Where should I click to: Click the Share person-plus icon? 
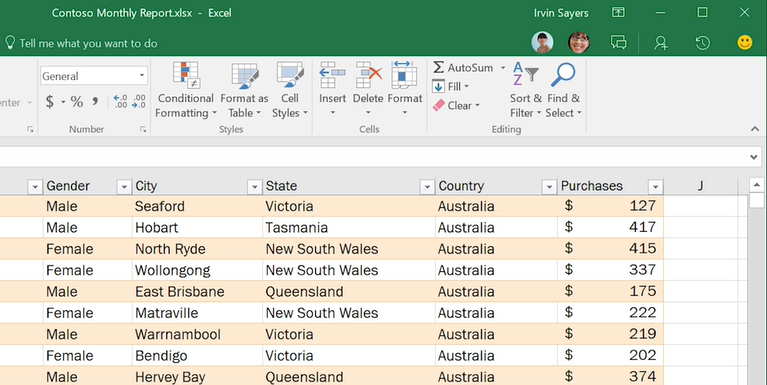[661, 43]
